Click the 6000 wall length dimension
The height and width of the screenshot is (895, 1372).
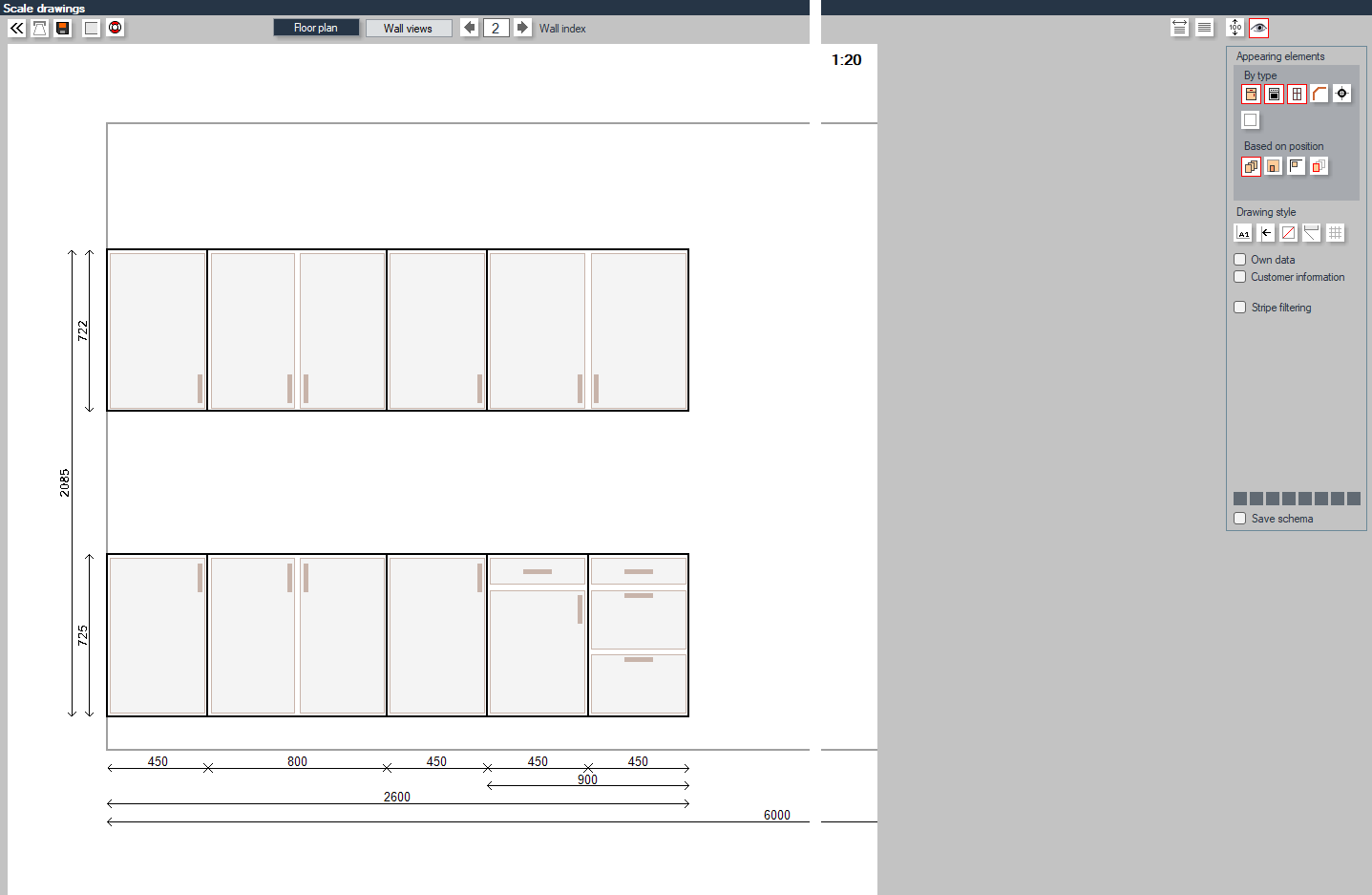[777, 815]
